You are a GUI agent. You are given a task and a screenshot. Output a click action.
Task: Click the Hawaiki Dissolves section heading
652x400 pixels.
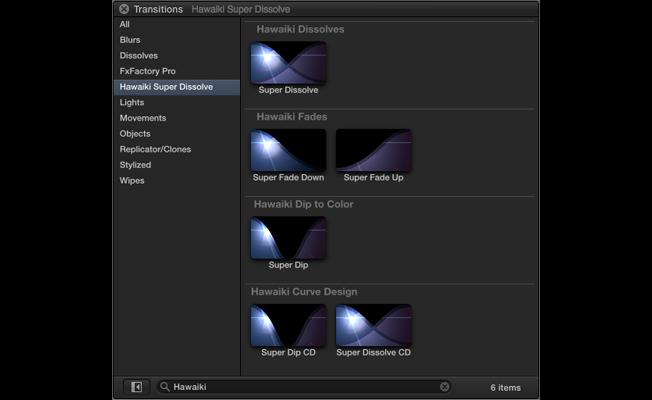point(300,29)
